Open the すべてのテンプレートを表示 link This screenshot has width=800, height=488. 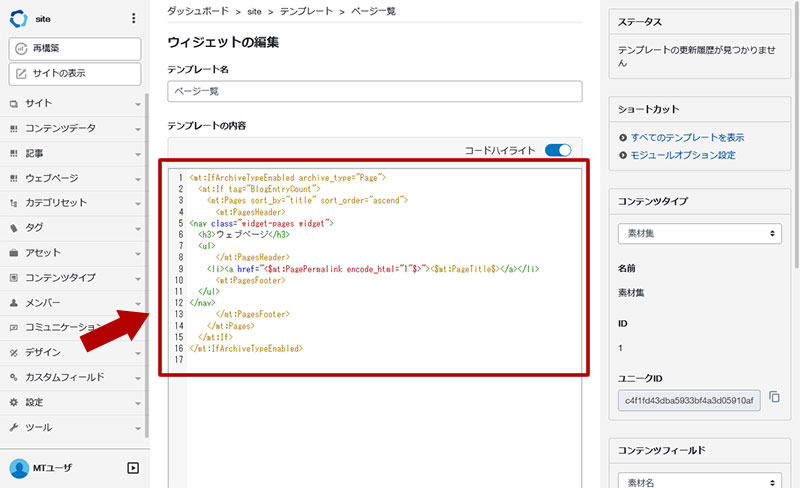pyautogui.click(x=687, y=137)
